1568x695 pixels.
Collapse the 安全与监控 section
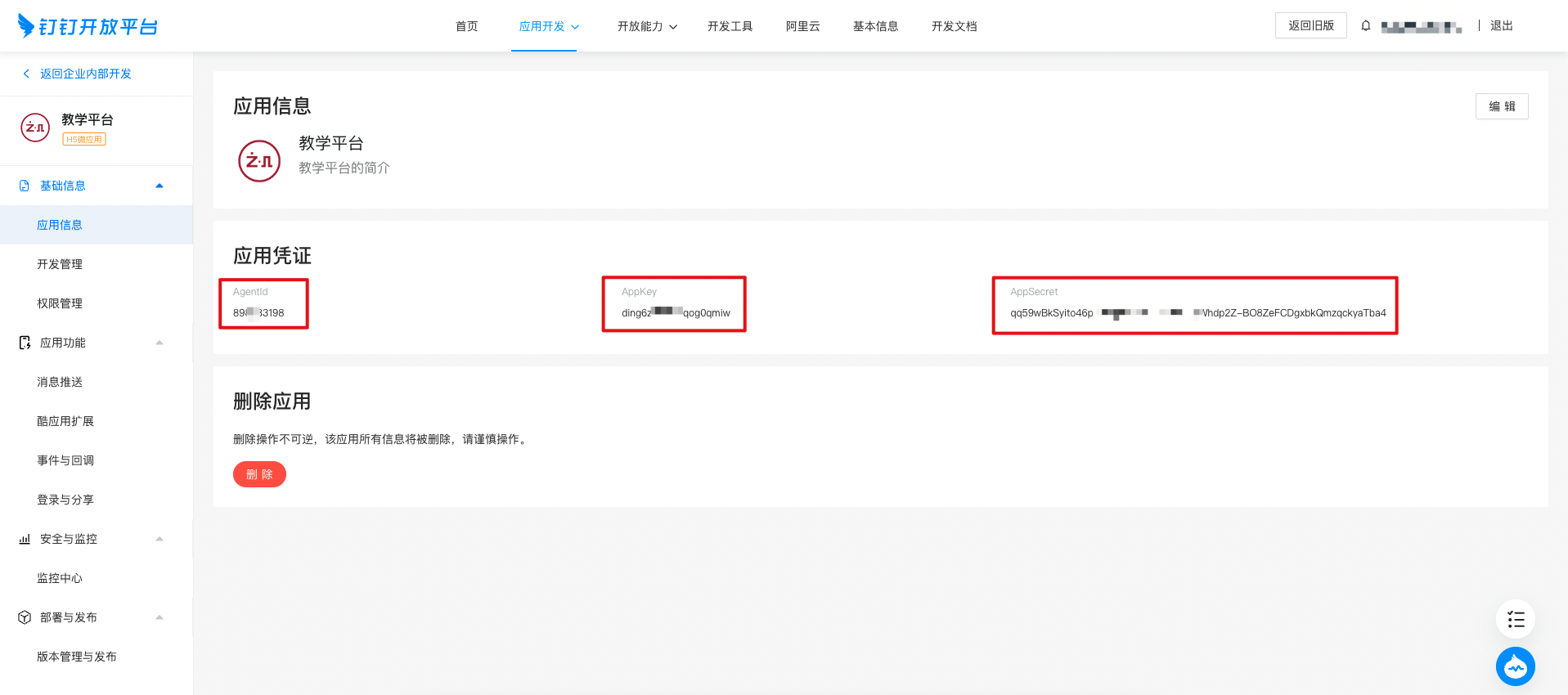click(159, 539)
